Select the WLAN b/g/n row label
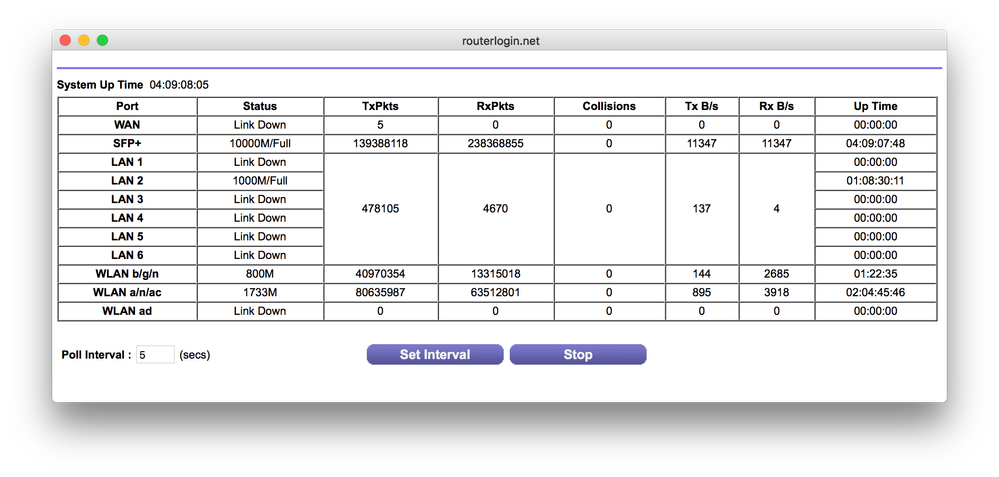This screenshot has height=477, width=999. point(127,274)
